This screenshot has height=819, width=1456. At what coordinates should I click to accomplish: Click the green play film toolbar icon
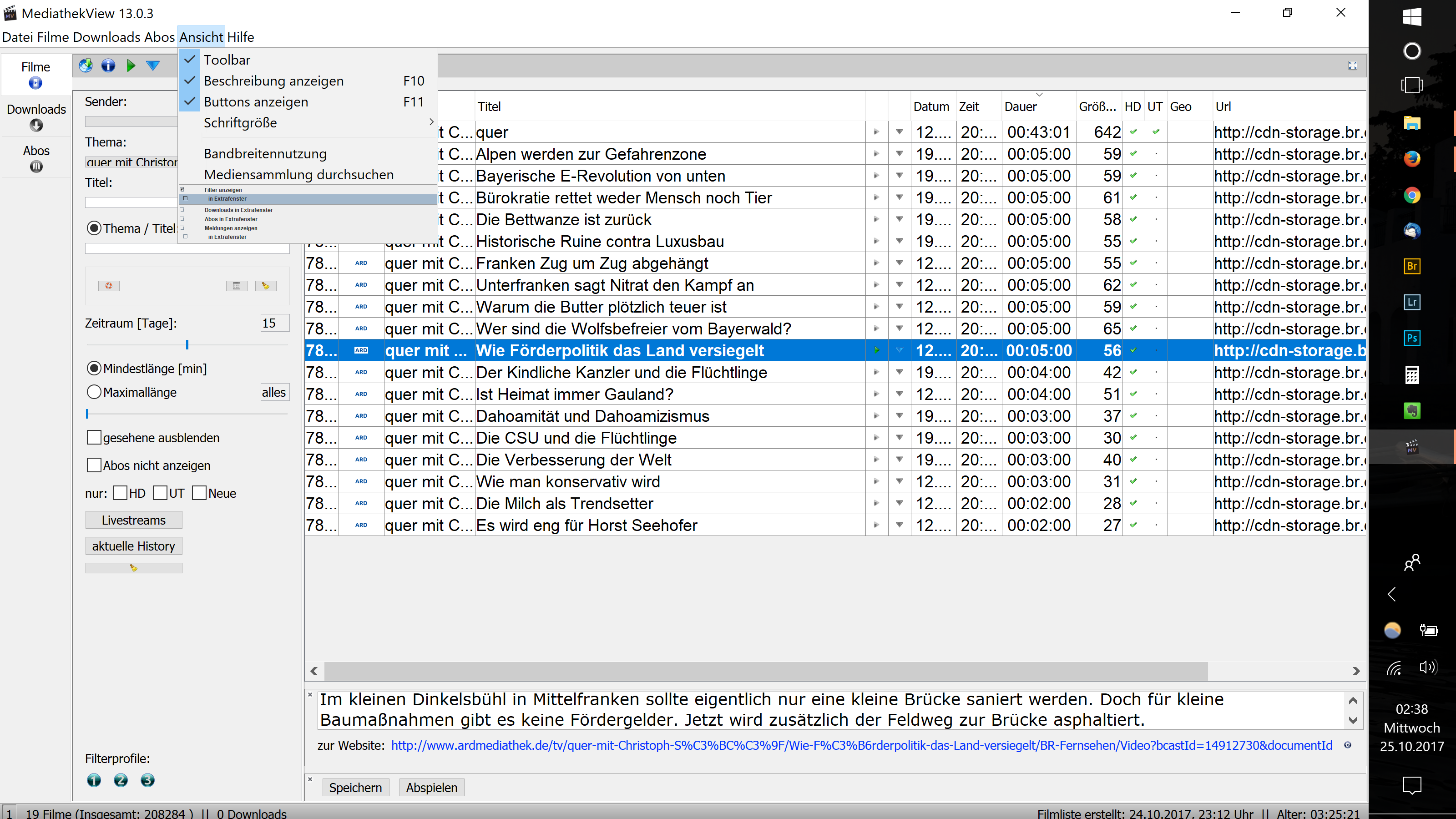[x=131, y=66]
